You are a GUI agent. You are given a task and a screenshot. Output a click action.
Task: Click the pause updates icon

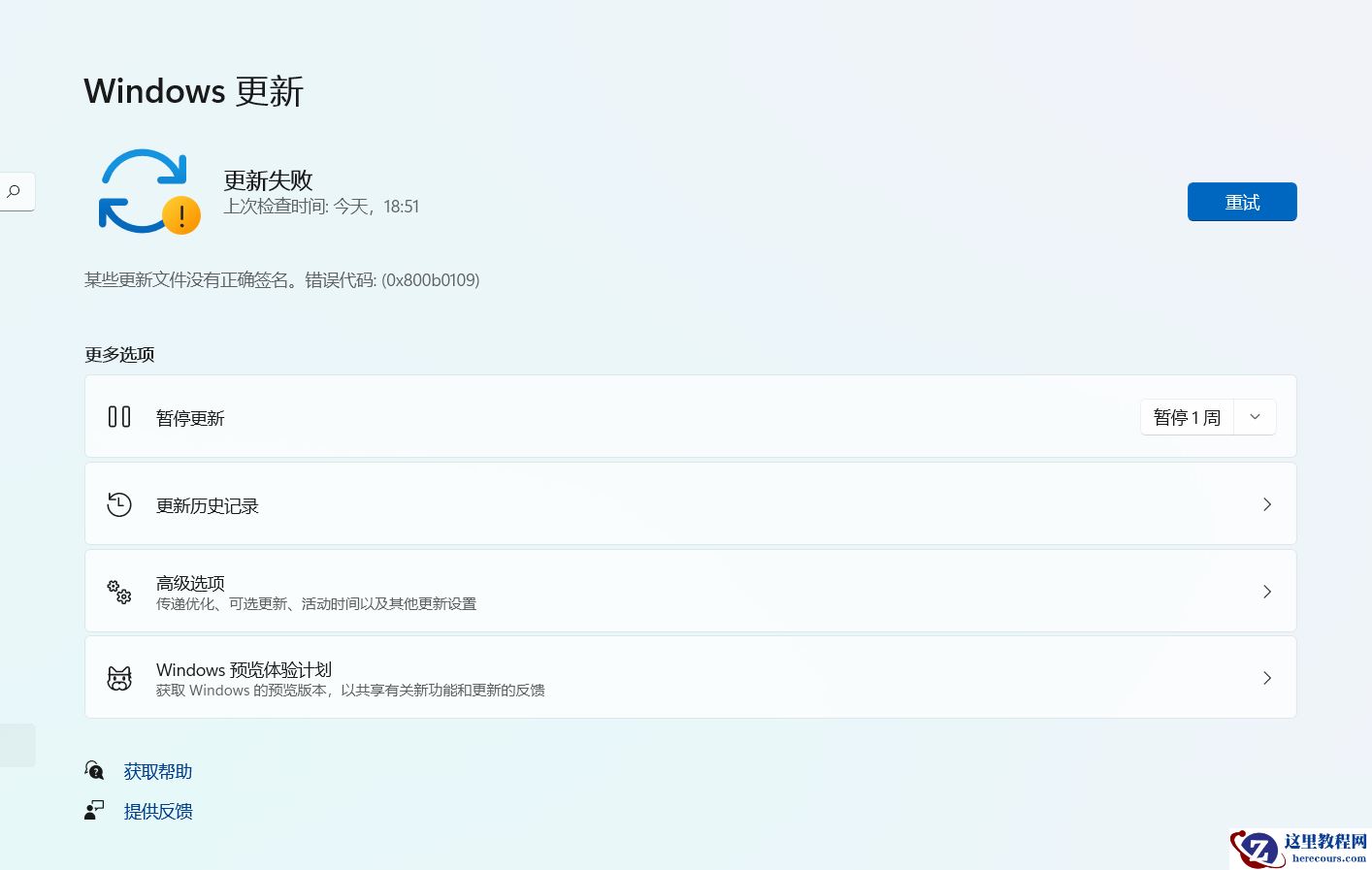[x=118, y=415]
